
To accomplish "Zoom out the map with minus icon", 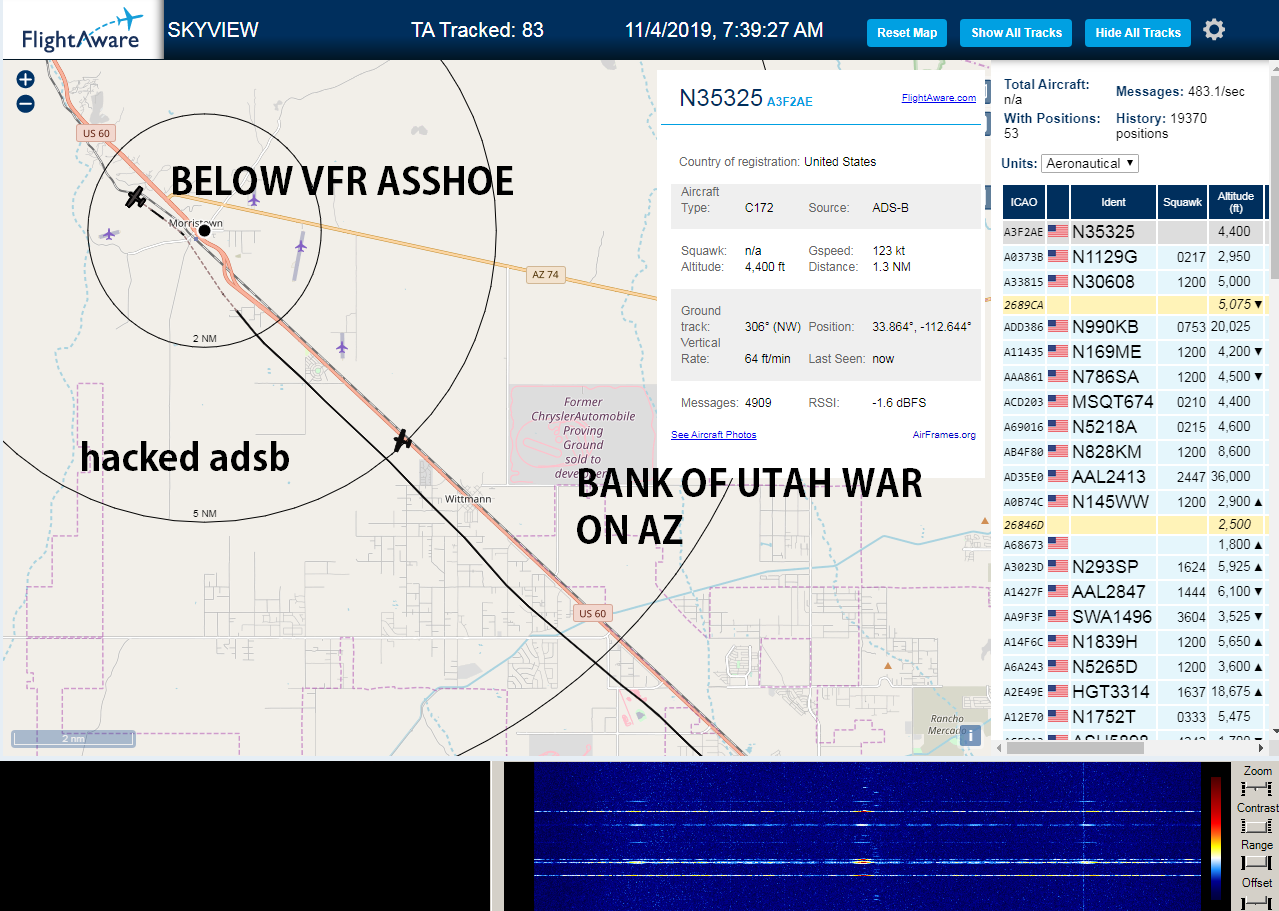I will pos(25,103).
